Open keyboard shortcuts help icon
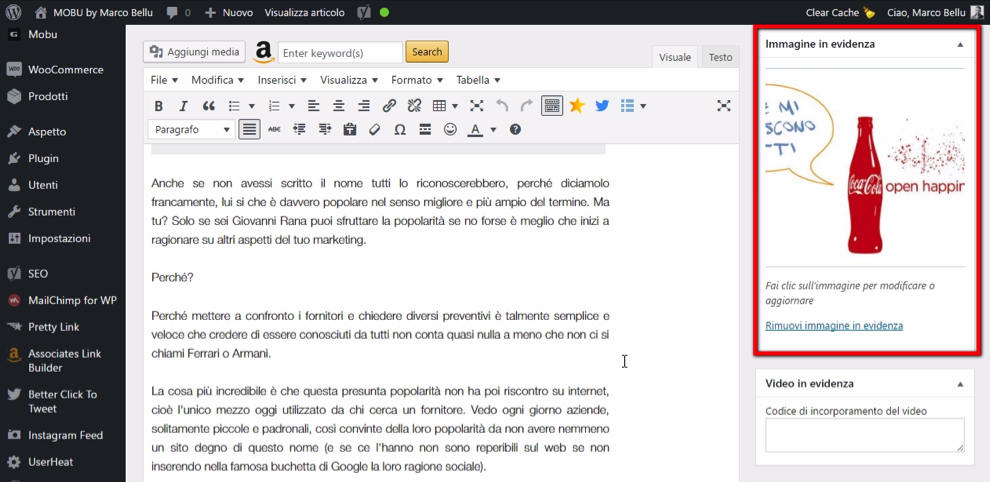 coord(515,130)
